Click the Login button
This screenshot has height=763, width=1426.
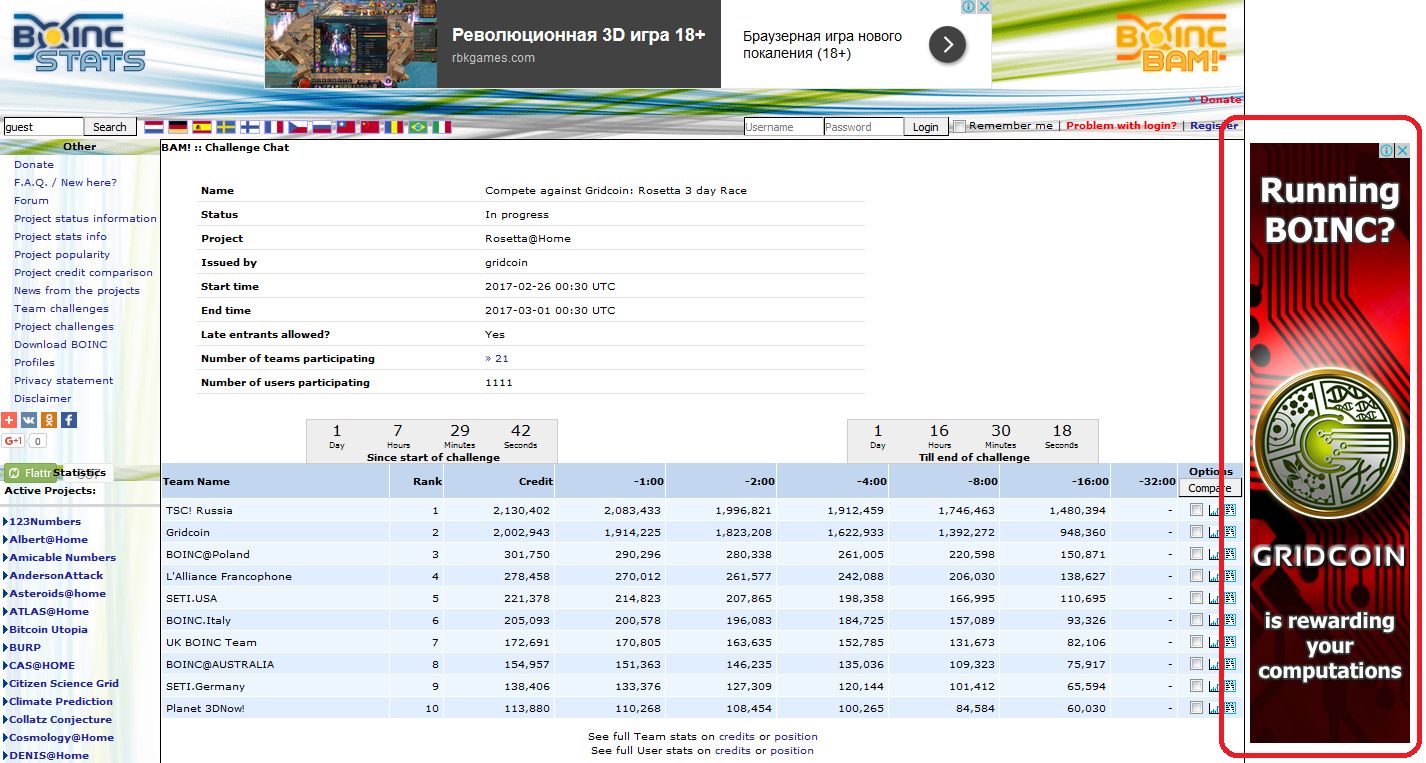click(926, 127)
